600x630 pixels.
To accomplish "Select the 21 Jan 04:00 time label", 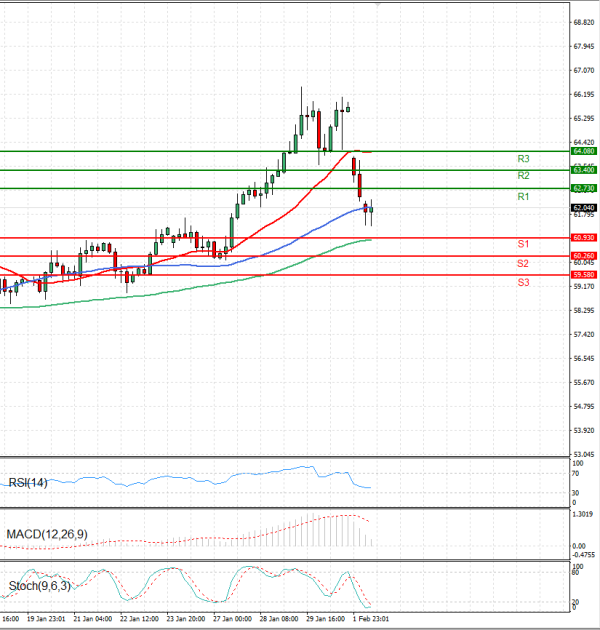I will click(x=91, y=619).
